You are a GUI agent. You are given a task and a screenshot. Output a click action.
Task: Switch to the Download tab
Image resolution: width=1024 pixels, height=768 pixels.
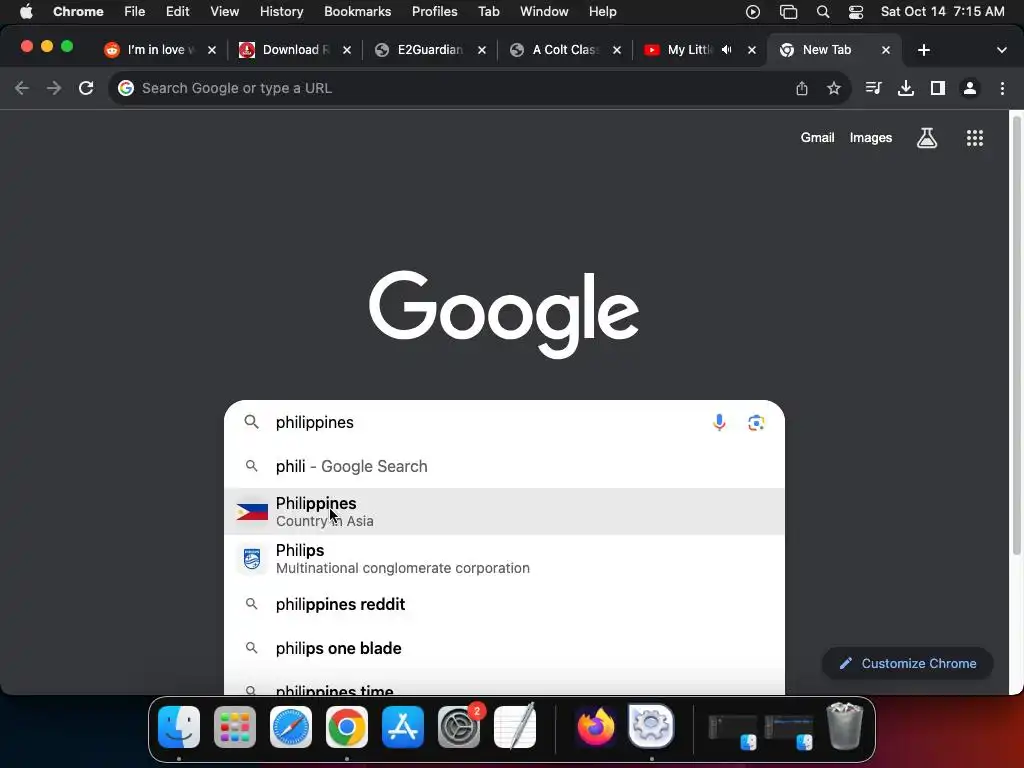(x=295, y=50)
